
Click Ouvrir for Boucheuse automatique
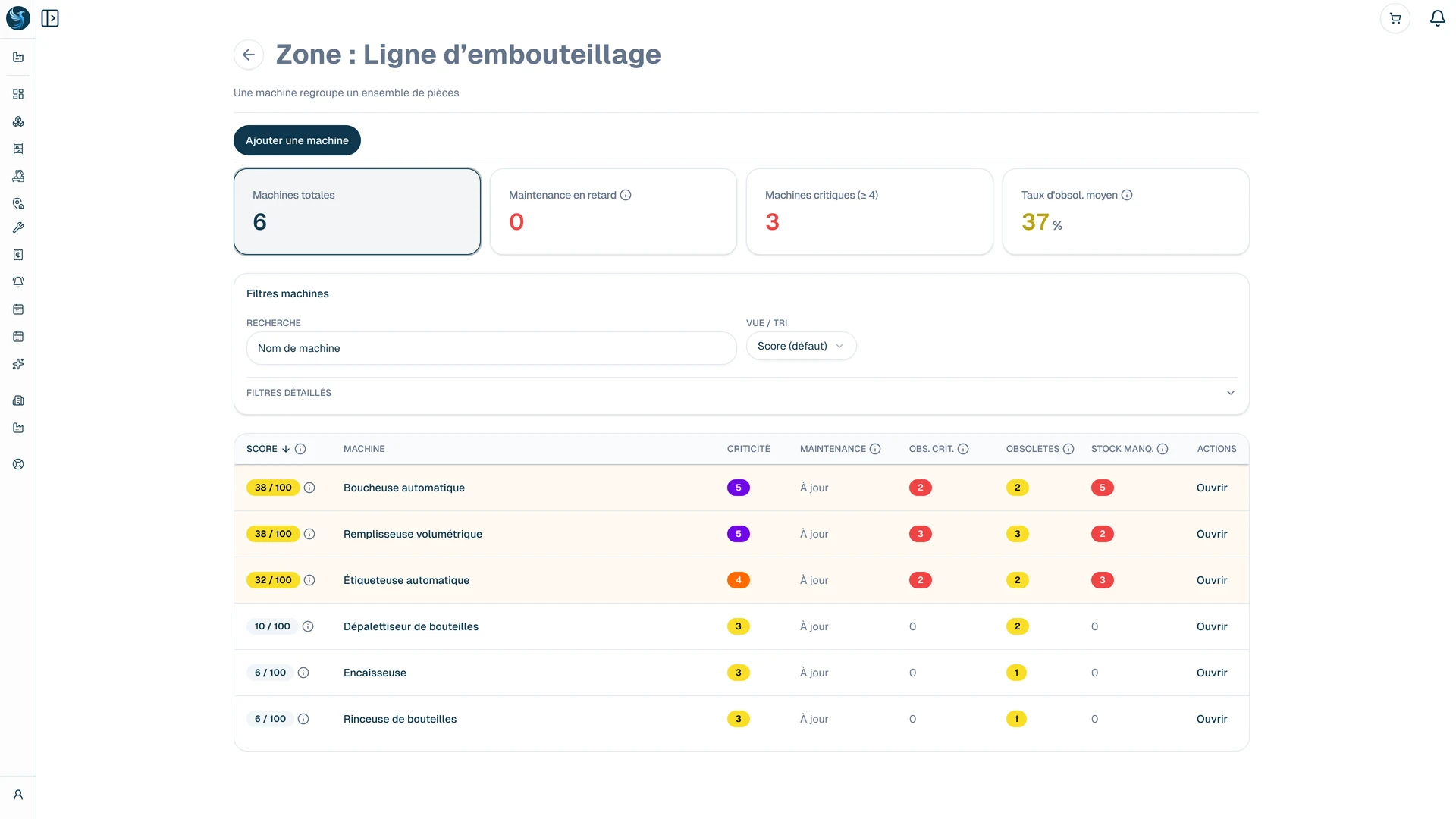1212,488
